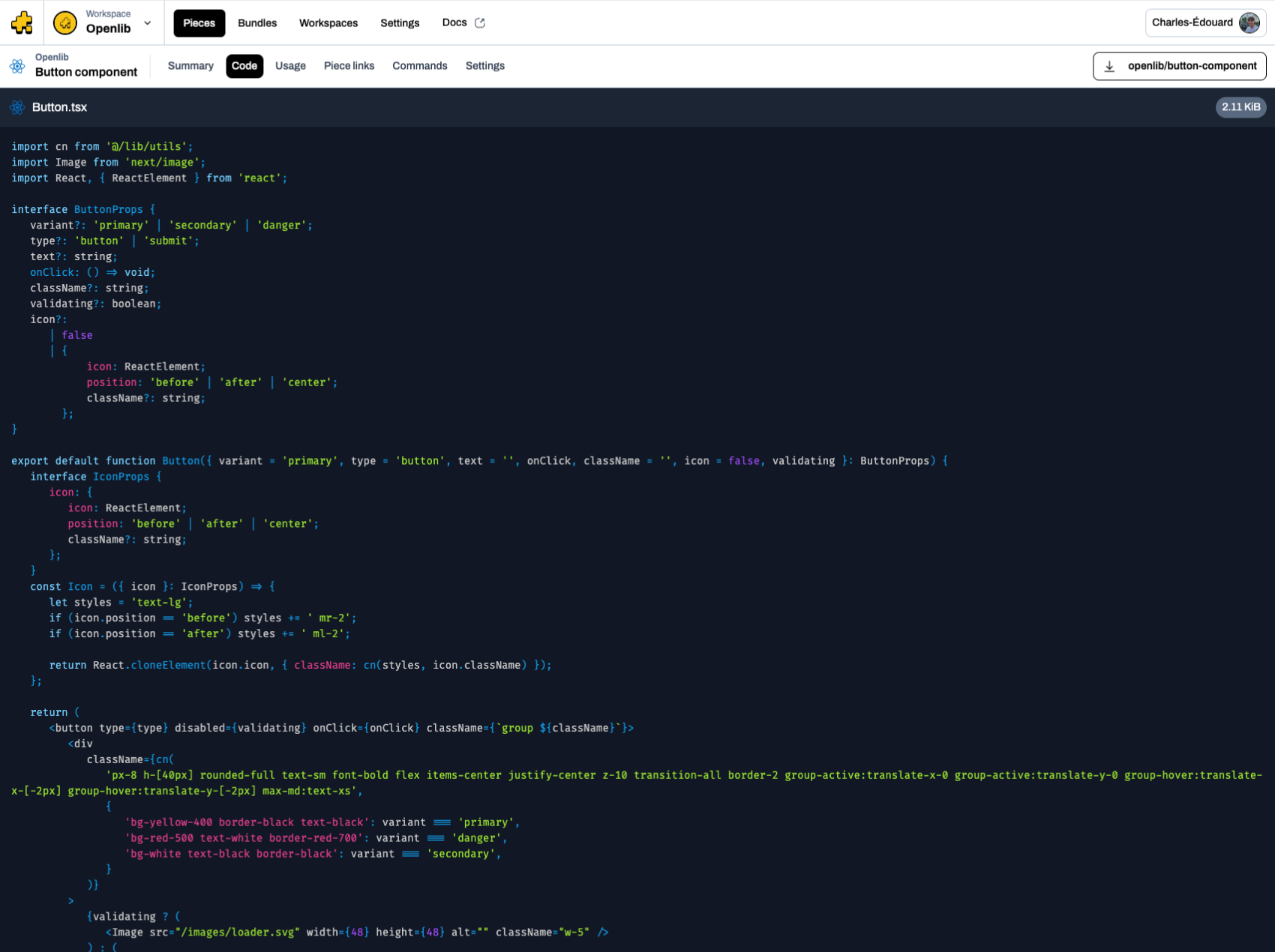Open top navigation Settings
This screenshot has width=1275, height=952.
point(400,22)
